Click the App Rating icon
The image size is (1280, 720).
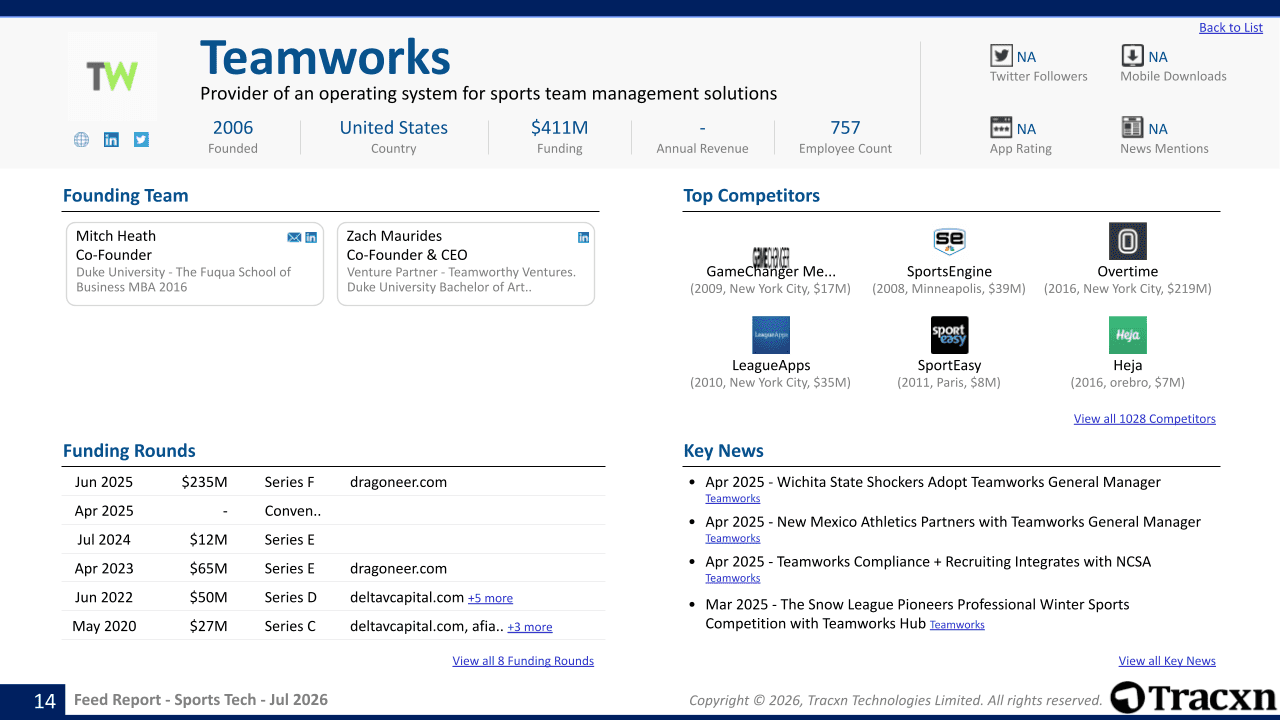[1001, 127]
